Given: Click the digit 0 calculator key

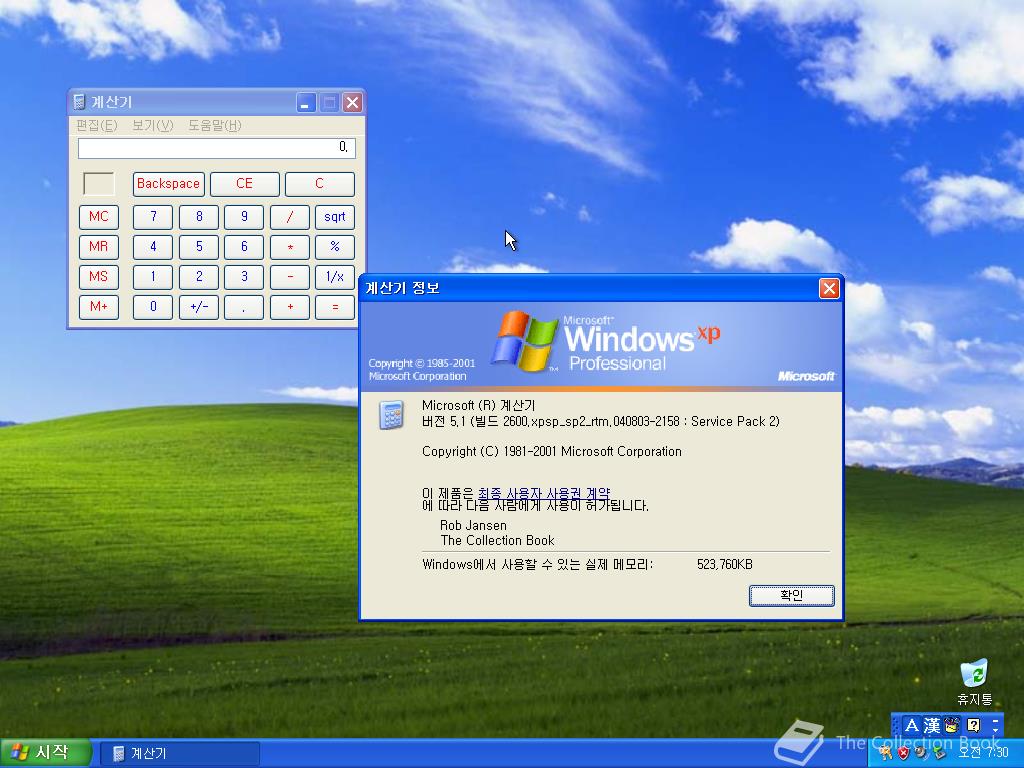Looking at the screenshot, I should pos(153,307).
